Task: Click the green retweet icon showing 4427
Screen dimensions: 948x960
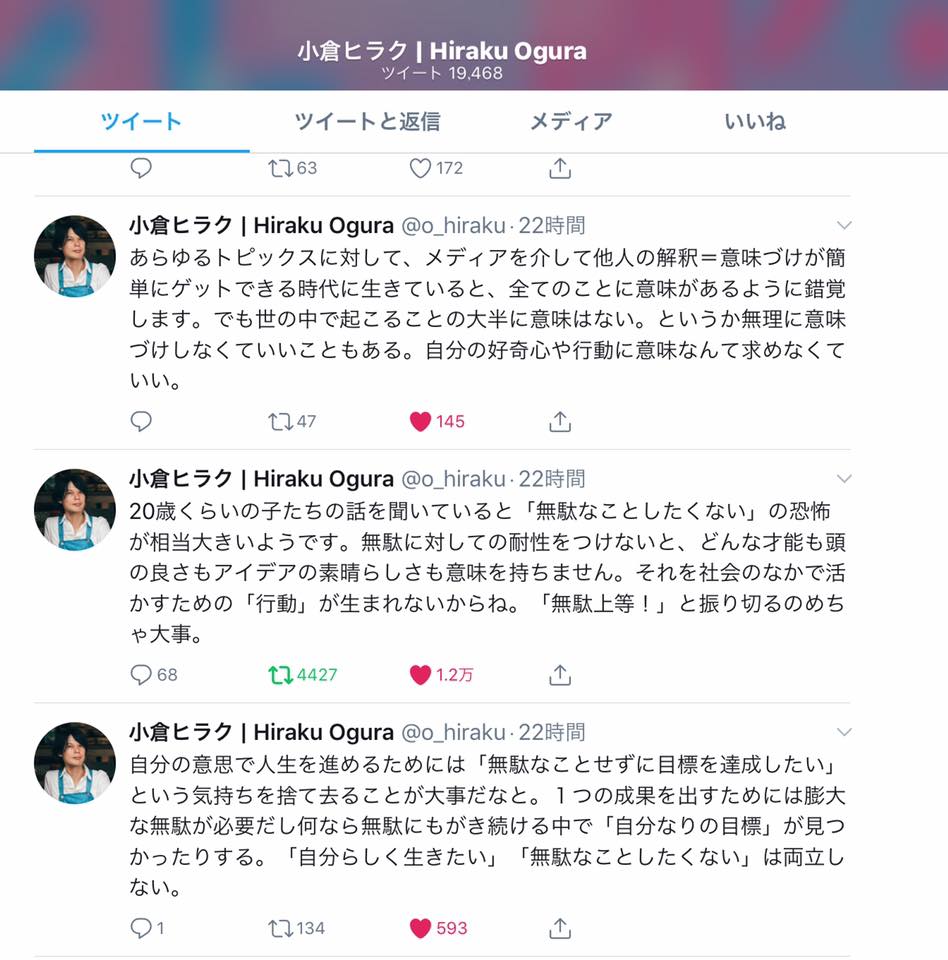Action: coord(280,675)
